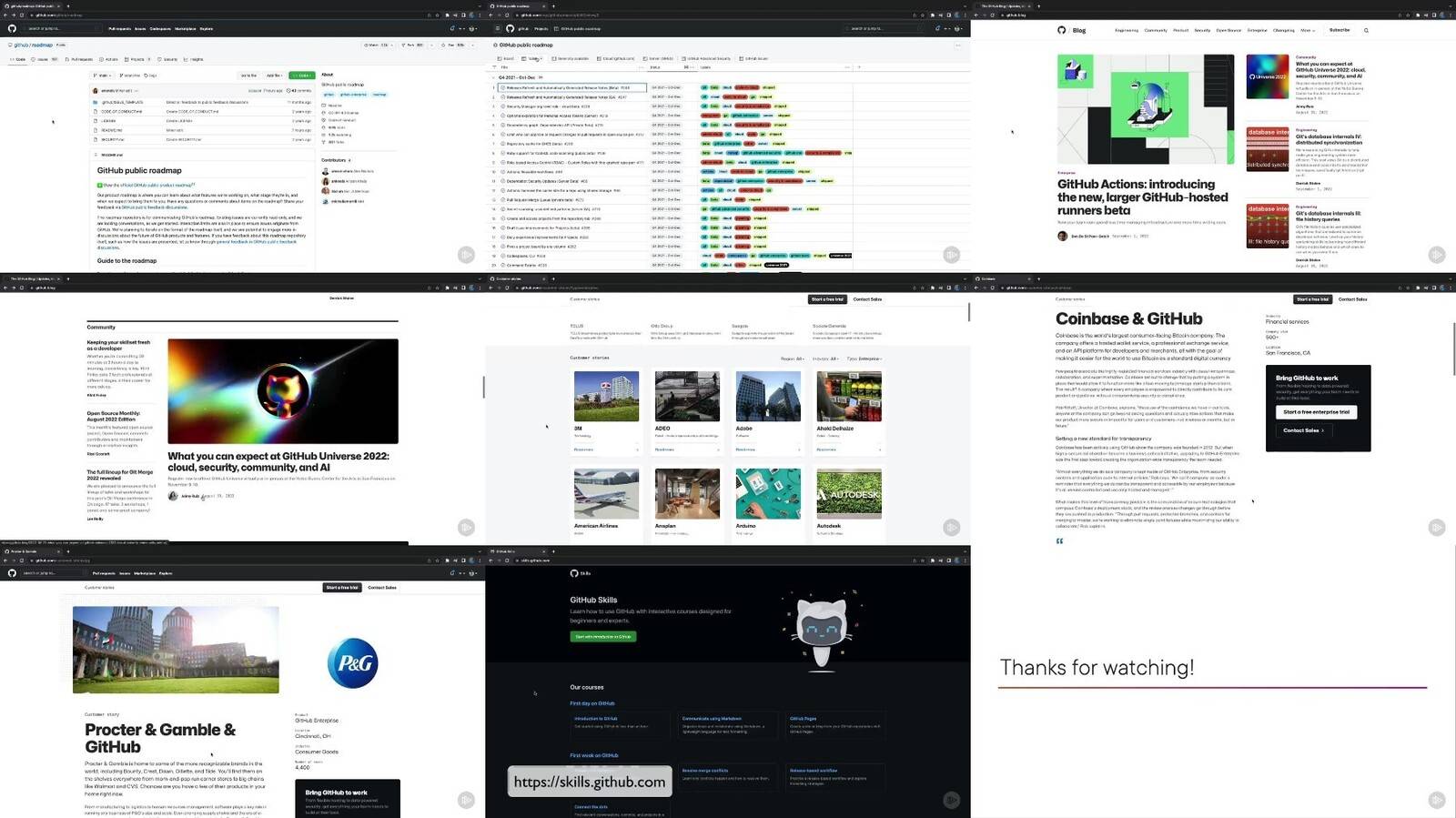Viewport: 1456px width, 818px height.
Task: Select first item row in project board table
Action: pos(571,87)
